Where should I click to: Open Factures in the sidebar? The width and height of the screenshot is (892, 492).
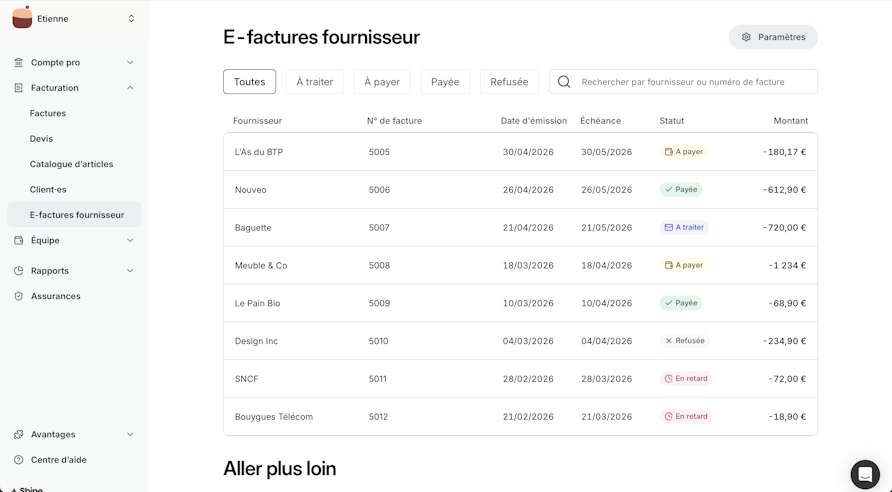(48, 113)
